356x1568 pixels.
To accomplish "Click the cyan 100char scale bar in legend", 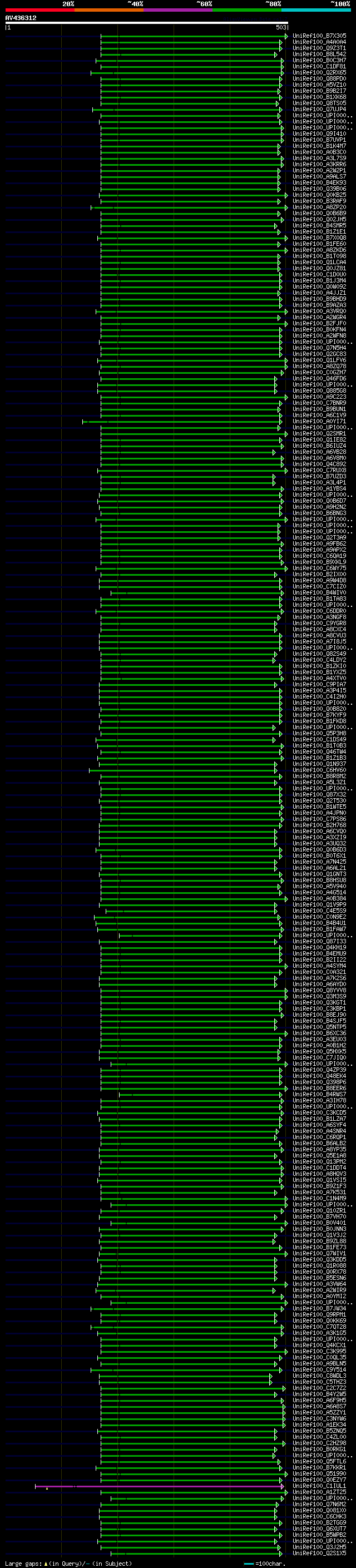I will pyautogui.click(x=248, y=1564).
